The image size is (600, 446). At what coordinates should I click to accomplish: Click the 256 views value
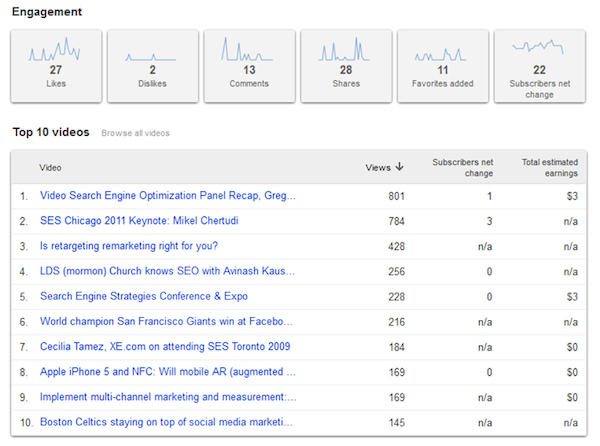(x=396, y=272)
